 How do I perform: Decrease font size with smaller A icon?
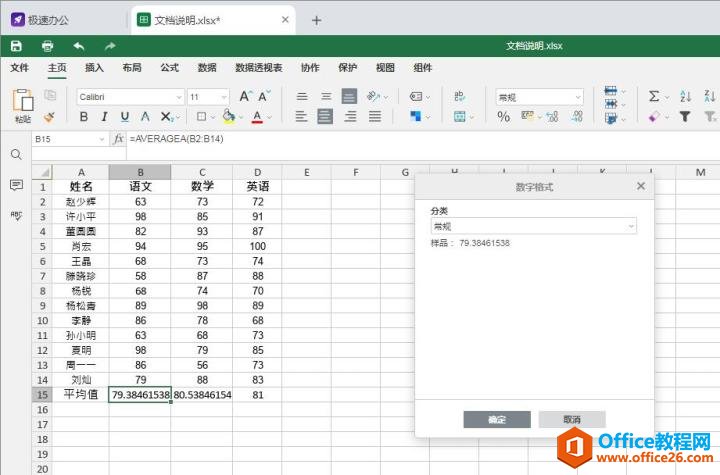[264, 96]
